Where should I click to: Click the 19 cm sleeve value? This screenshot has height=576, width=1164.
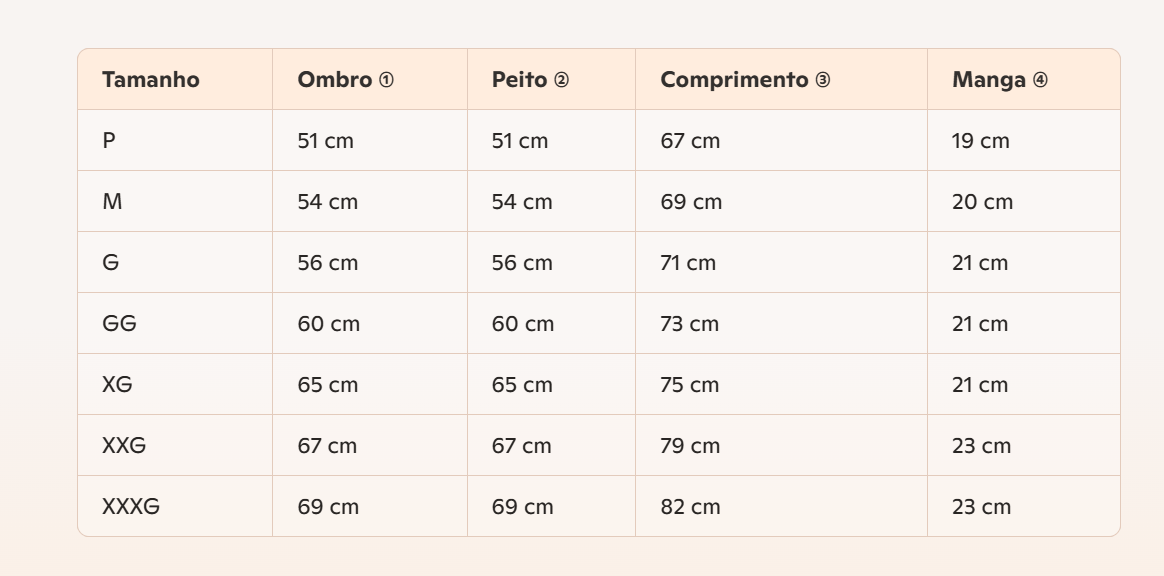[x=981, y=140]
